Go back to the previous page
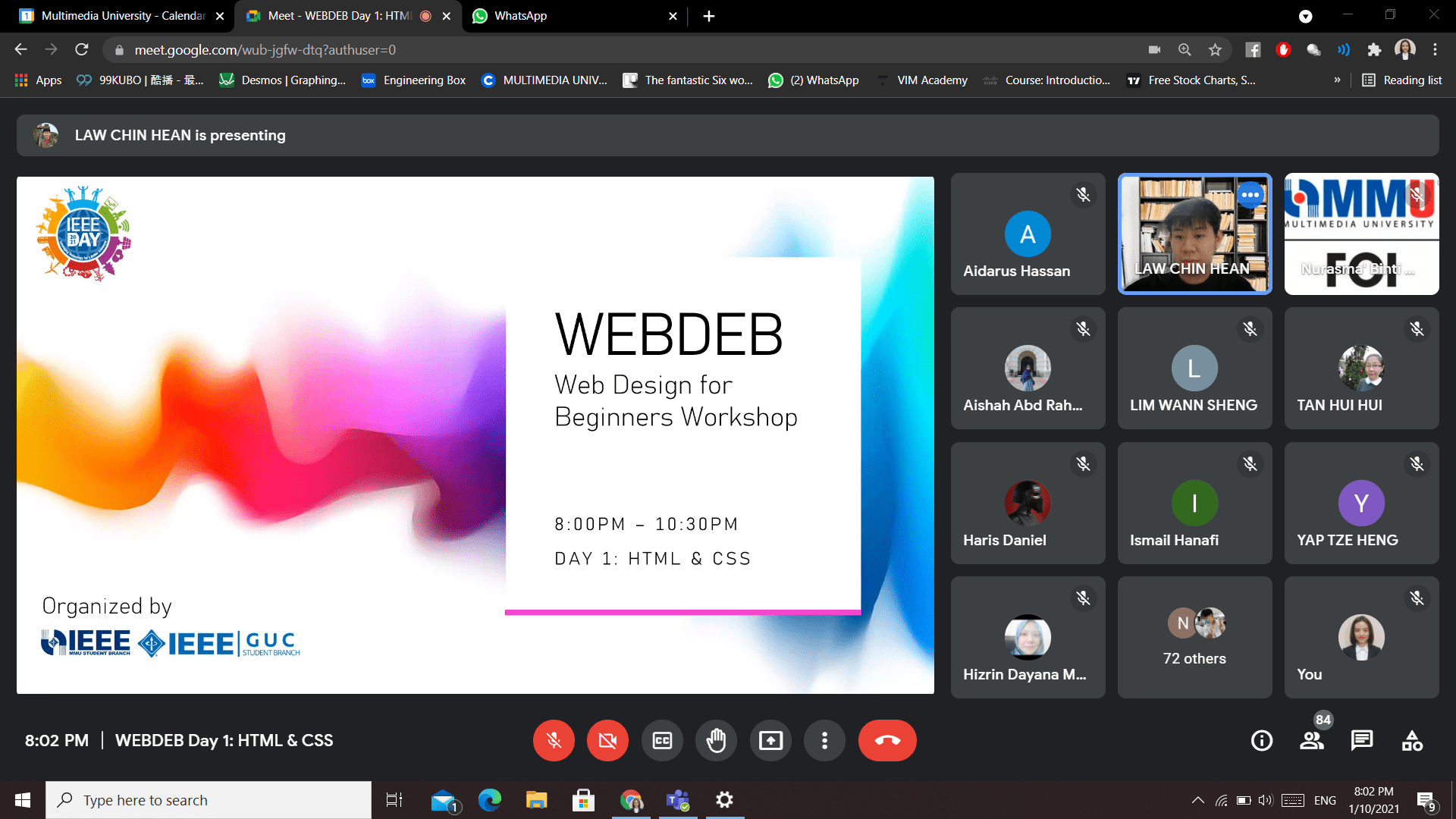Image resolution: width=1456 pixels, height=819 pixels. (20, 49)
